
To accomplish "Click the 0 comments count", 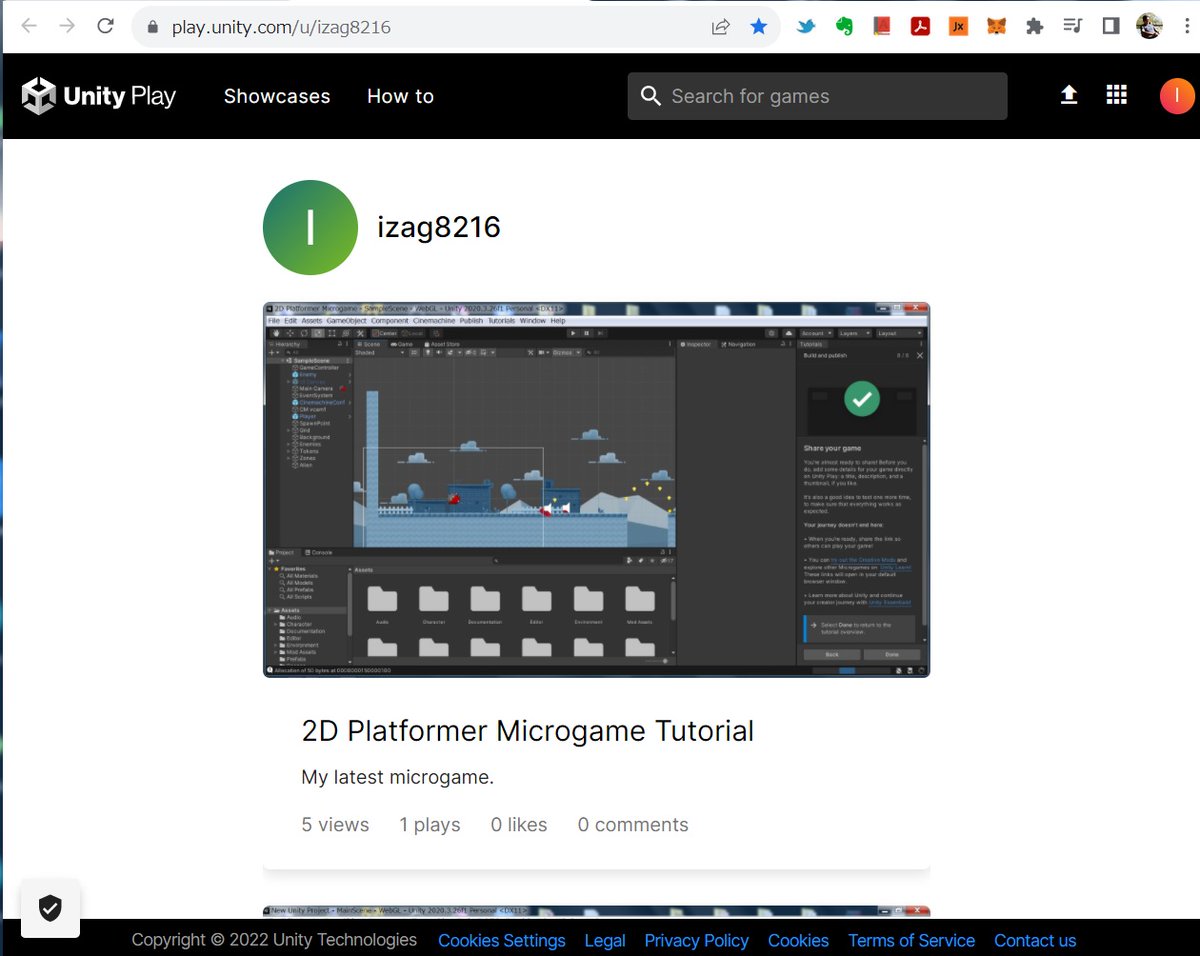I will pos(633,825).
